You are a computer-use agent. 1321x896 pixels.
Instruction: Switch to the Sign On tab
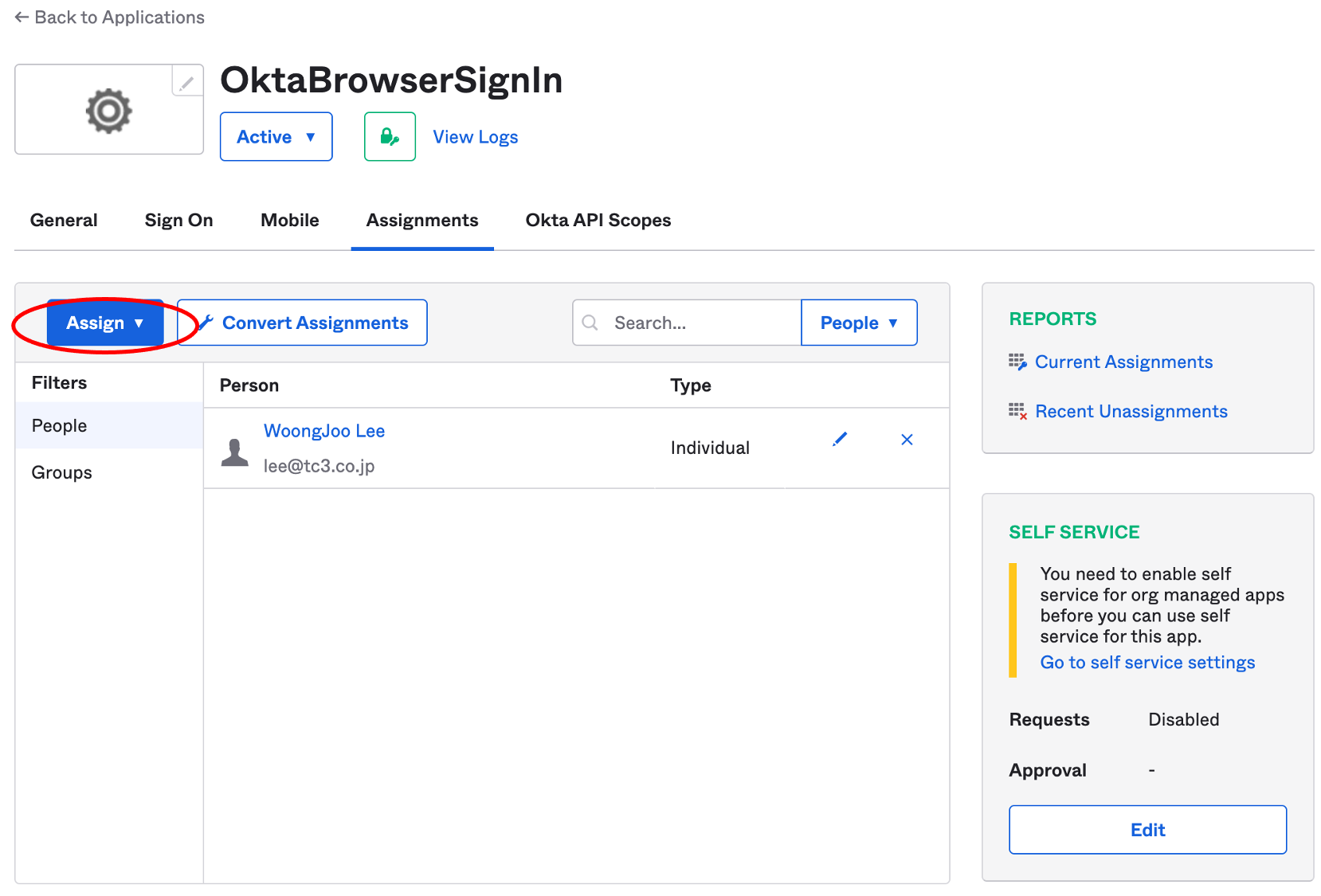point(178,221)
